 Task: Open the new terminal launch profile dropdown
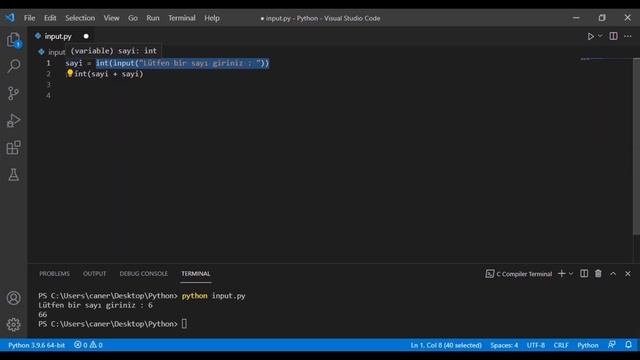tap(571, 273)
